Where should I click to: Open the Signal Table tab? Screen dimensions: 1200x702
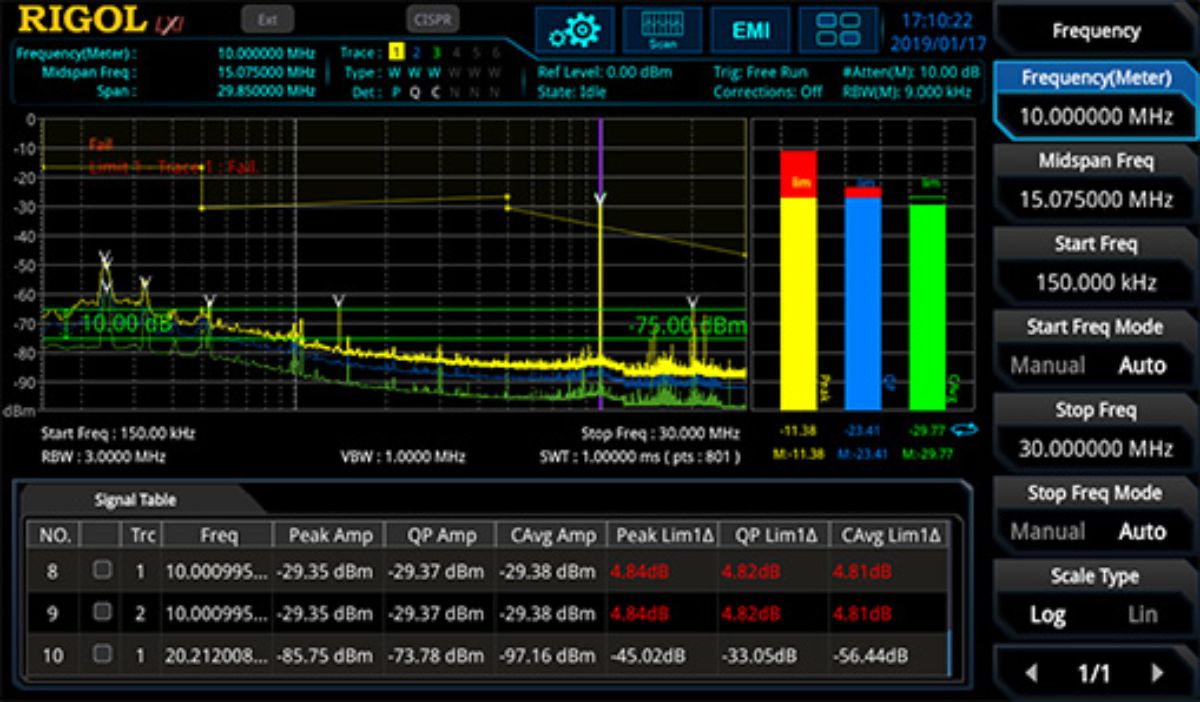click(x=135, y=500)
